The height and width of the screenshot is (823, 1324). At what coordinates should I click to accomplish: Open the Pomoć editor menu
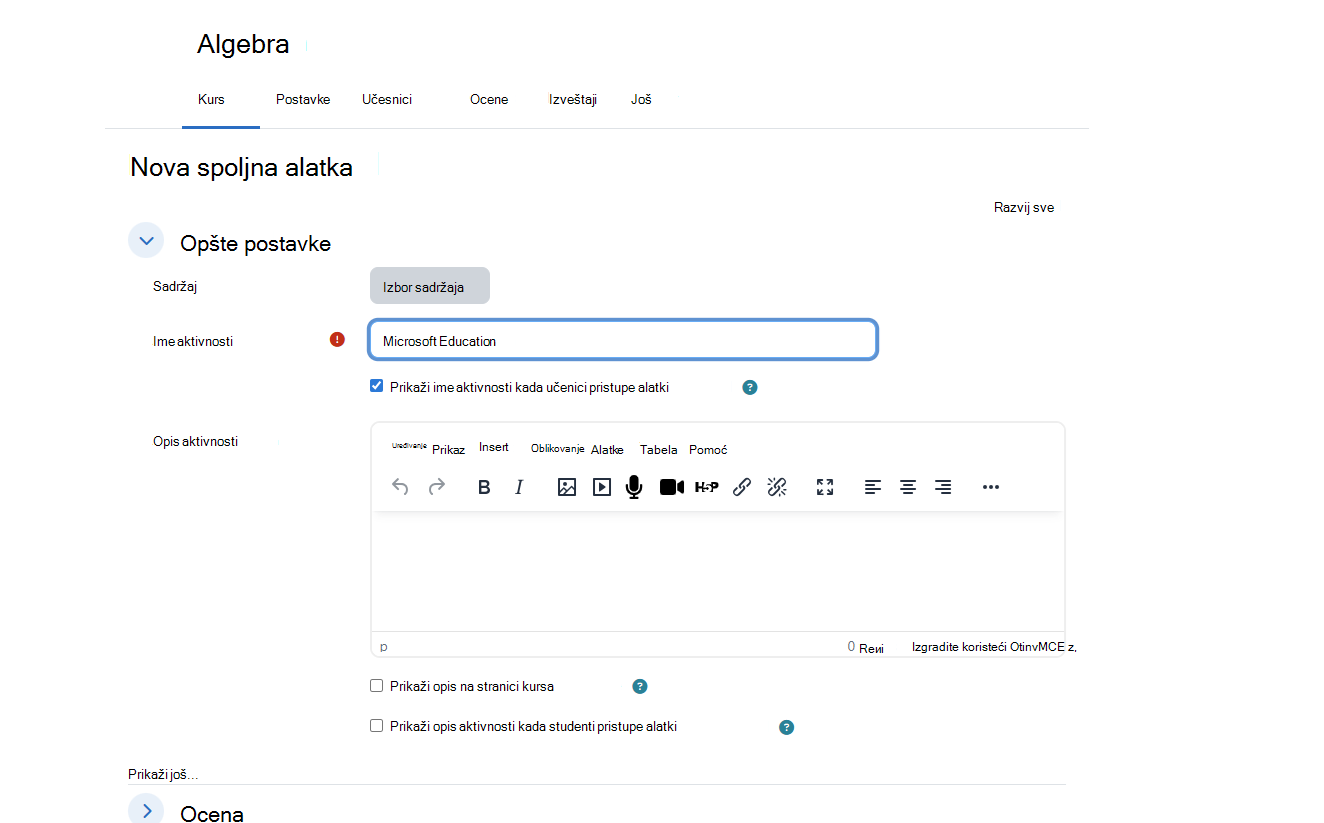click(708, 450)
